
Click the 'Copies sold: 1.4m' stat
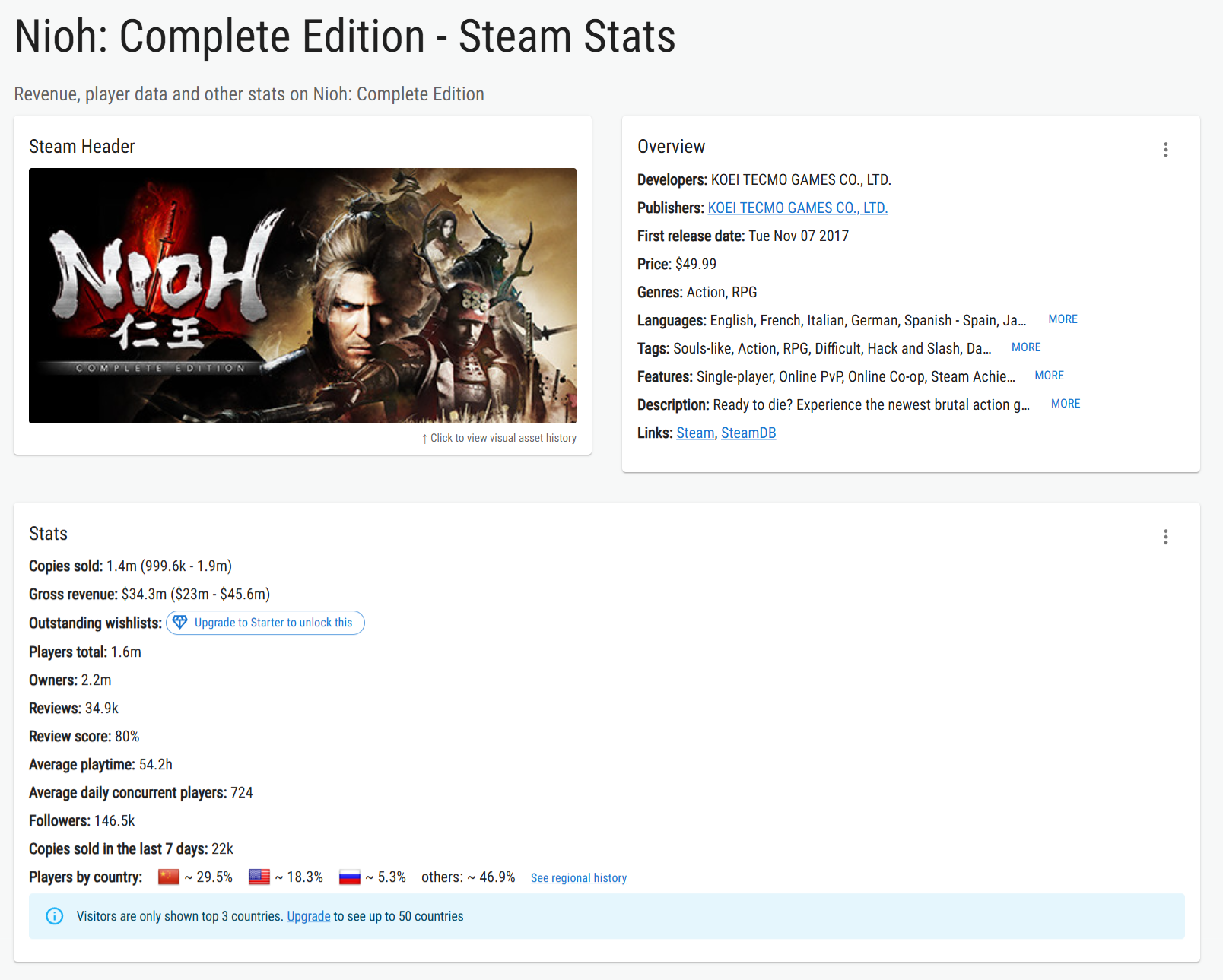pos(130,566)
